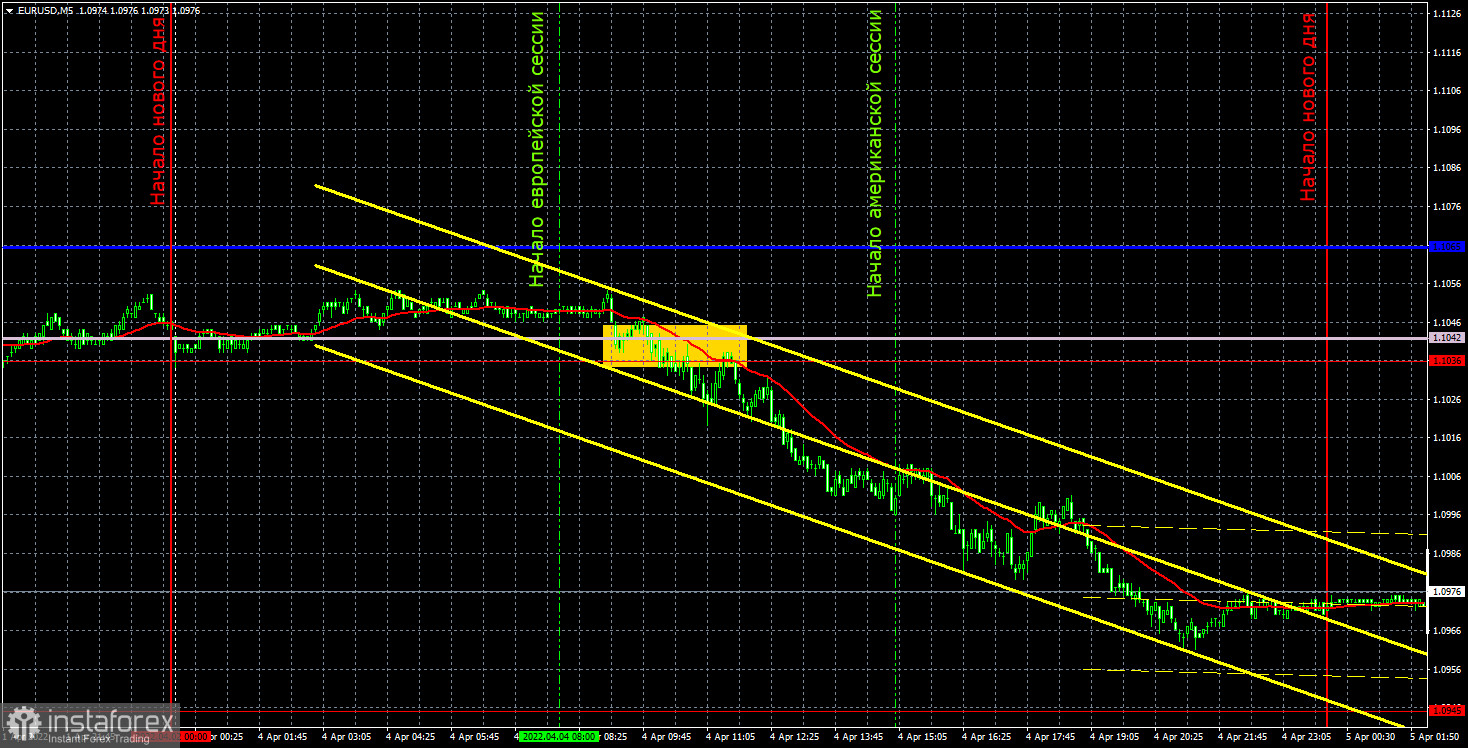Click the green 2022.04.04 08:00 time marker
The width and height of the screenshot is (1468, 748).
click(x=559, y=737)
